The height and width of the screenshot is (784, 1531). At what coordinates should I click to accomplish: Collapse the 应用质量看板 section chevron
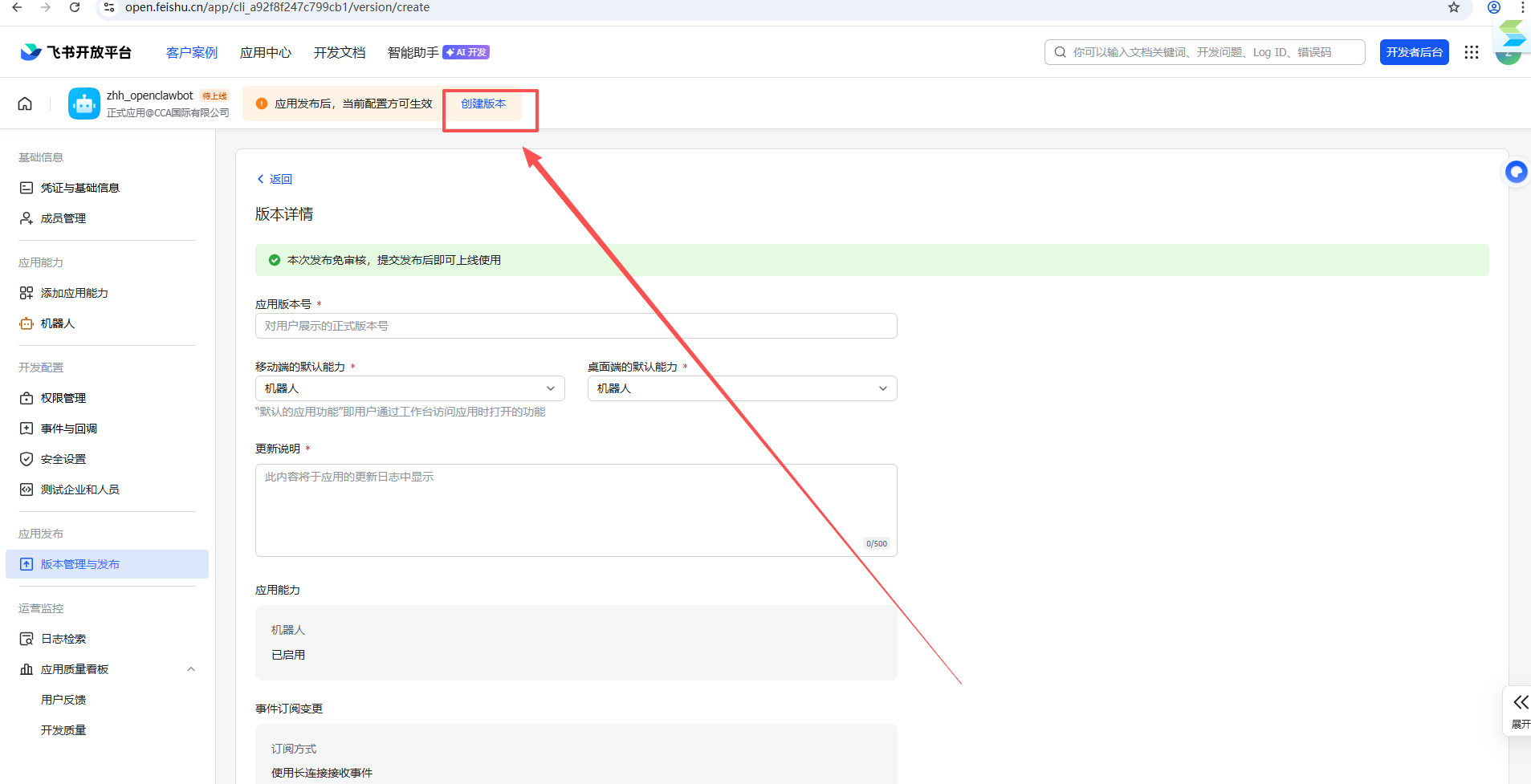191,669
